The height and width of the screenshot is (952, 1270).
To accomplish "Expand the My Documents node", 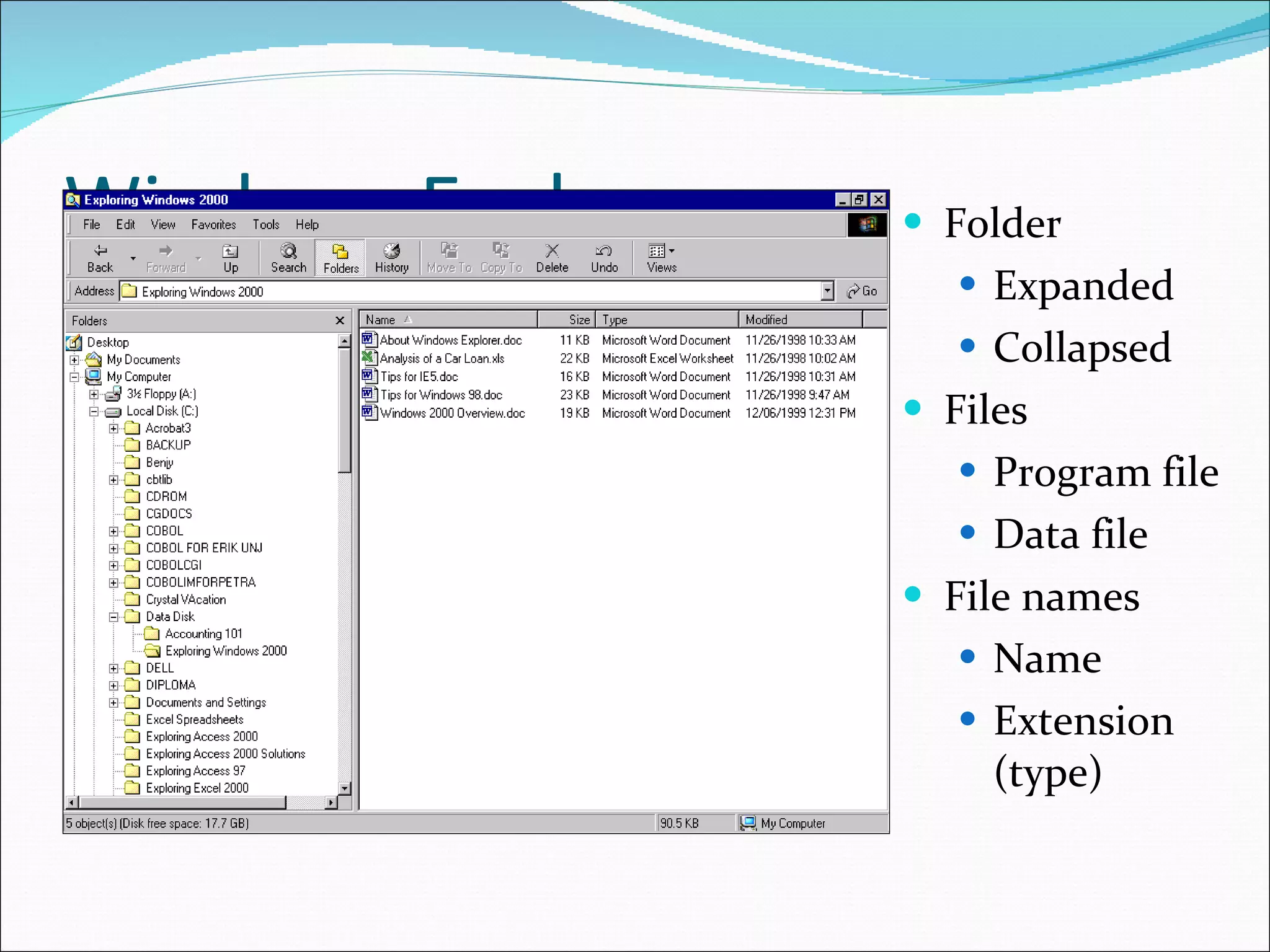I will (x=74, y=360).
